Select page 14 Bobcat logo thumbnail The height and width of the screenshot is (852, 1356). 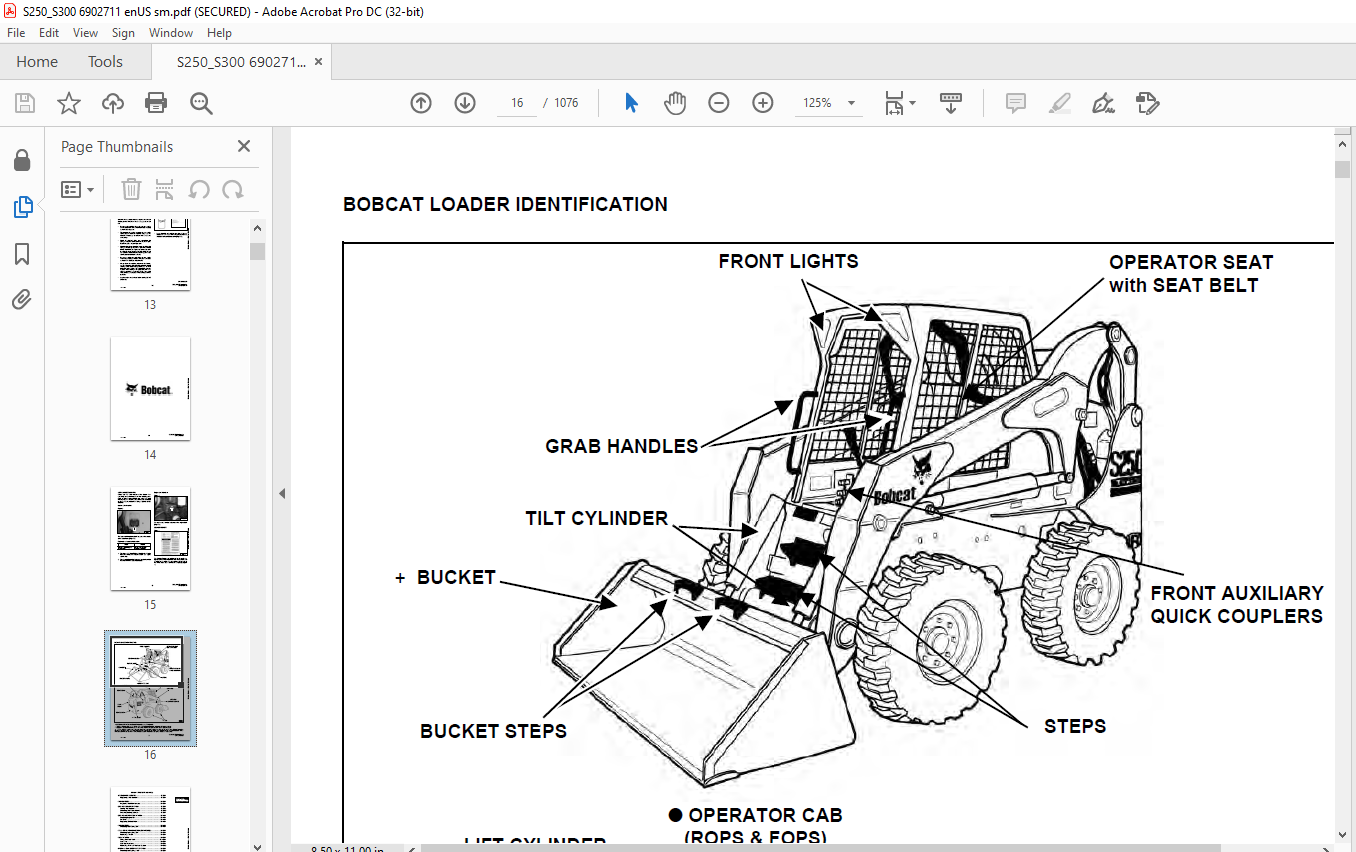(150, 389)
